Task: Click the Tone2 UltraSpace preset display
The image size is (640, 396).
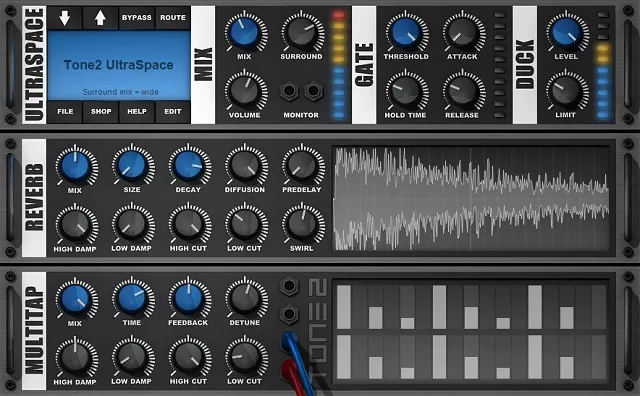Action: [x=119, y=65]
